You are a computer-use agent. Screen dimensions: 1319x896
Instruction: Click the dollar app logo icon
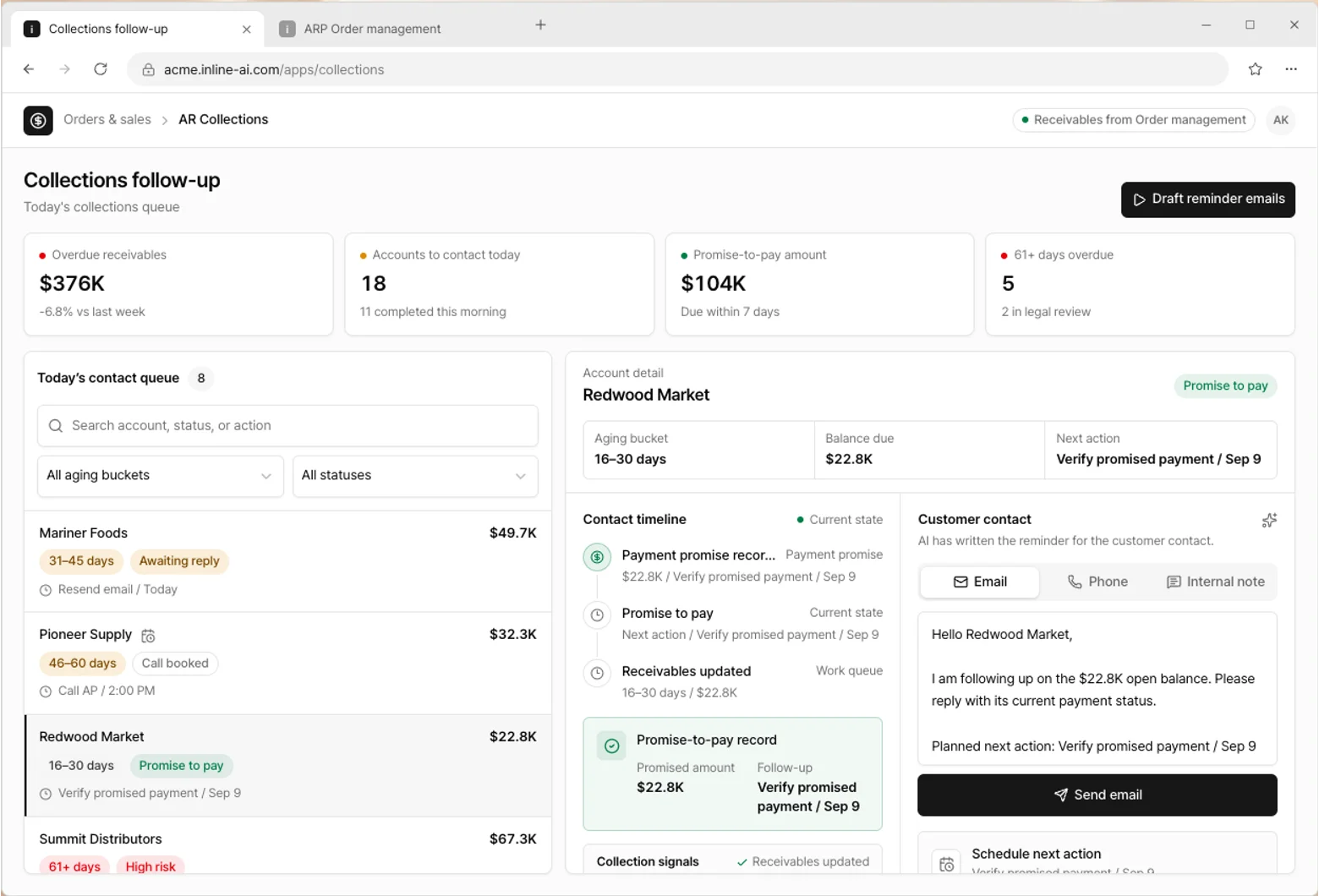click(x=38, y=120)
